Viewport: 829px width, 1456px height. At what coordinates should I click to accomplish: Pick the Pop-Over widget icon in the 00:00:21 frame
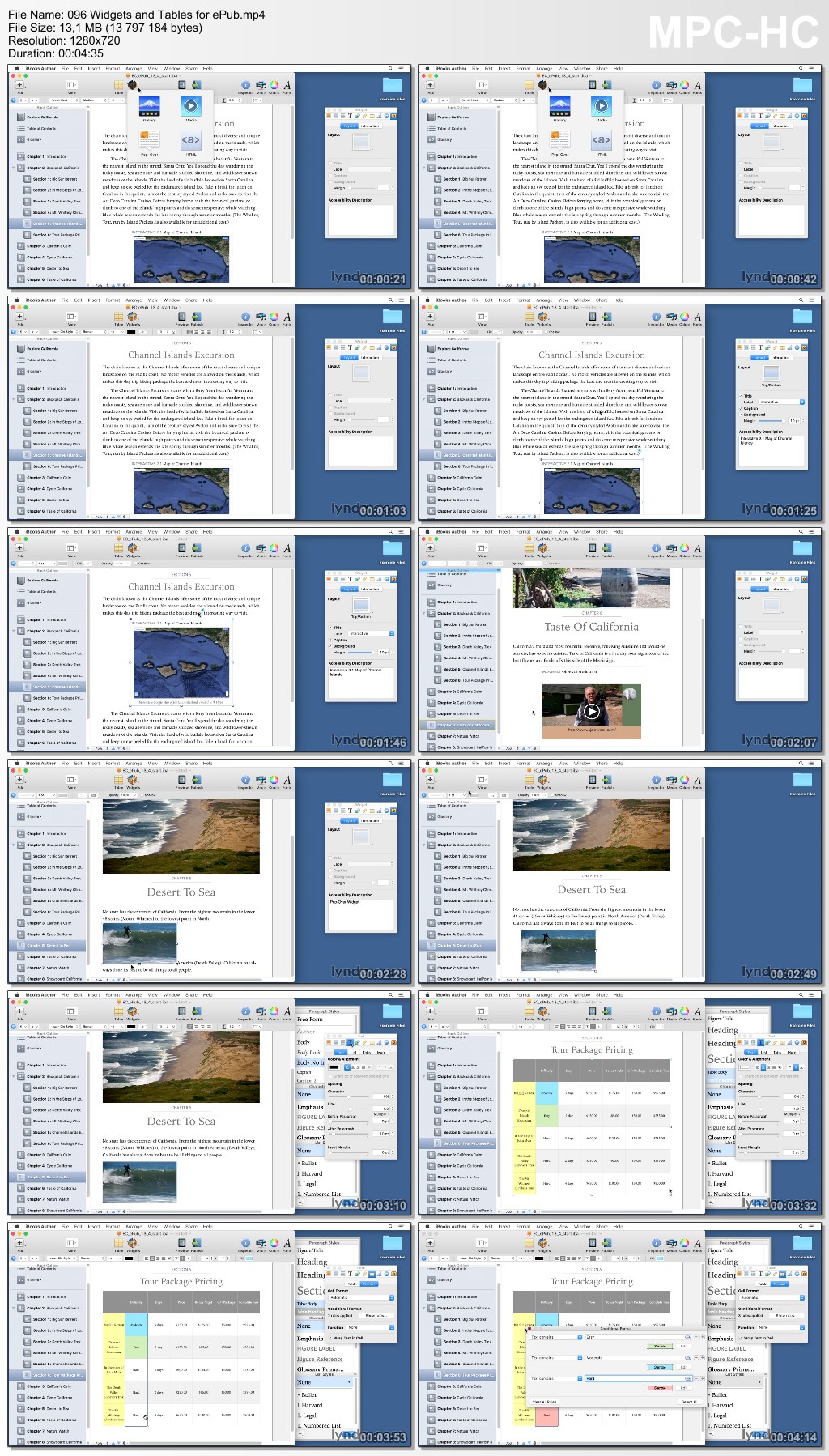[149, 139]
